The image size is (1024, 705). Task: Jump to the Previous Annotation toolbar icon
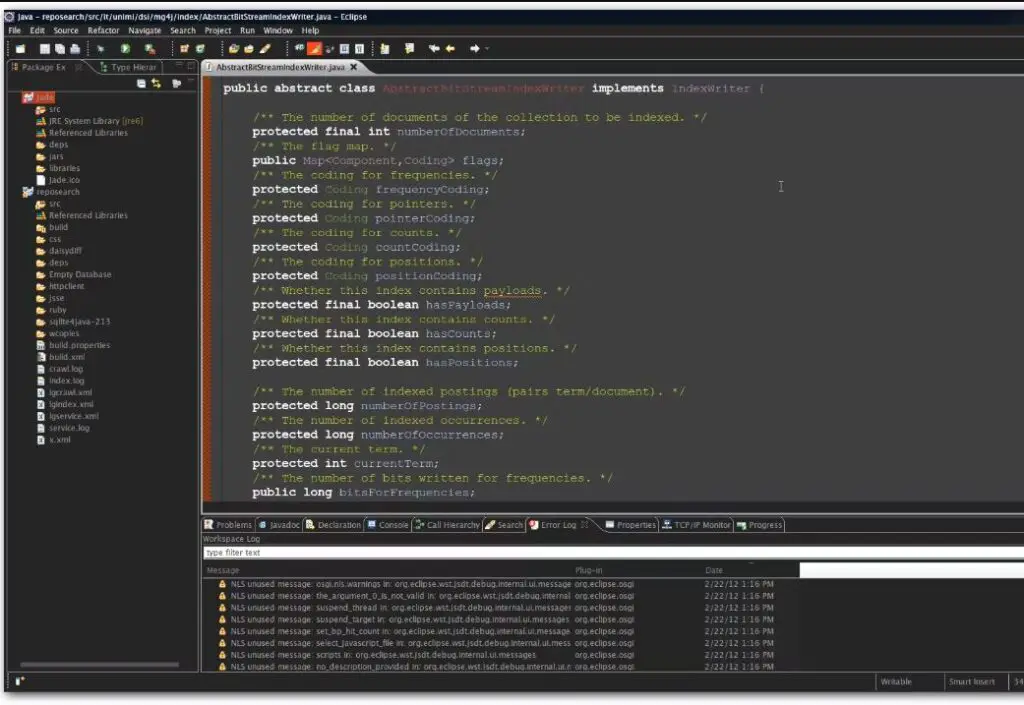pyautogui.click(x=409, y=49)
